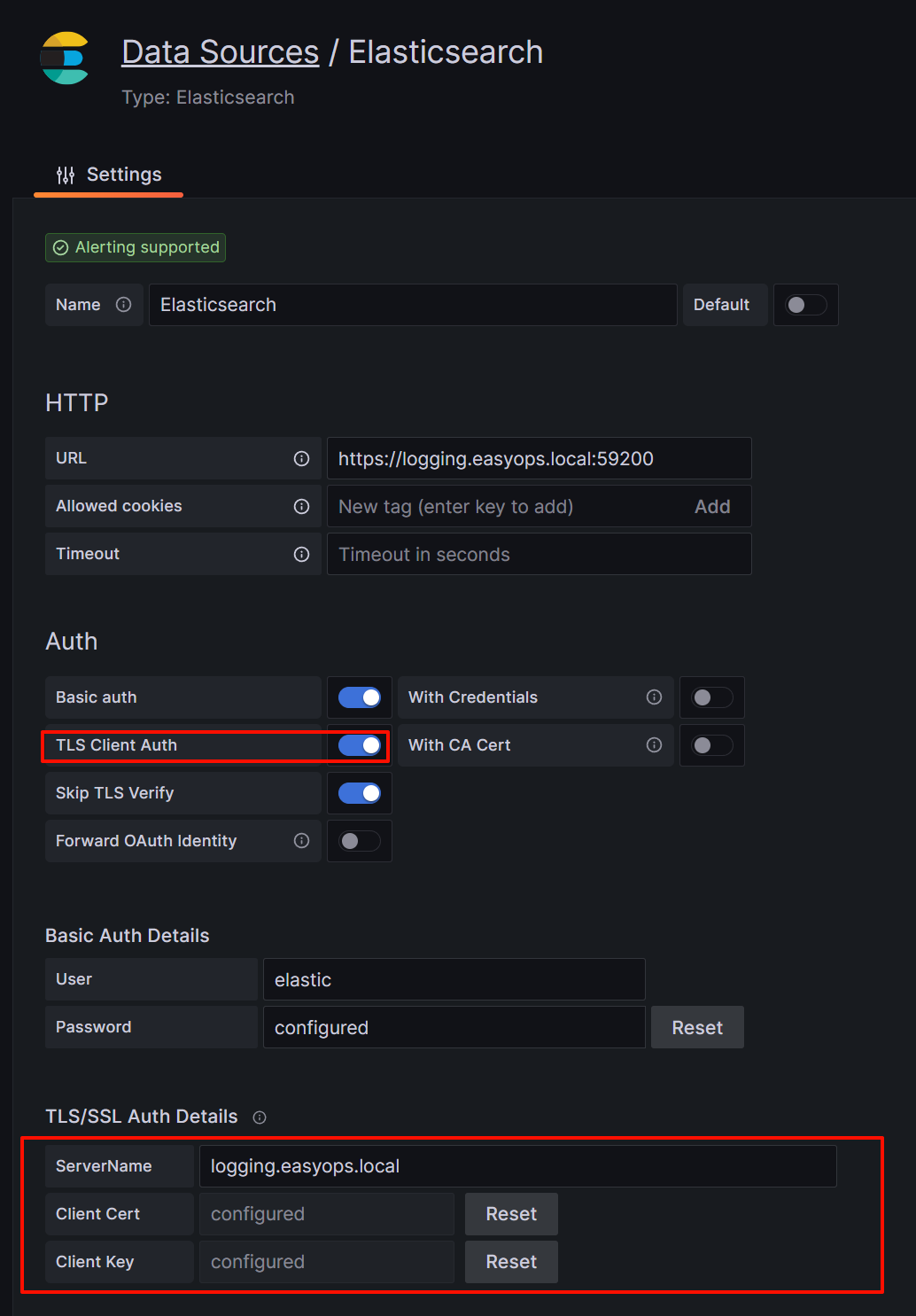Toggle the Default data source switch
916x1316 pixels.
click(806, 305)
